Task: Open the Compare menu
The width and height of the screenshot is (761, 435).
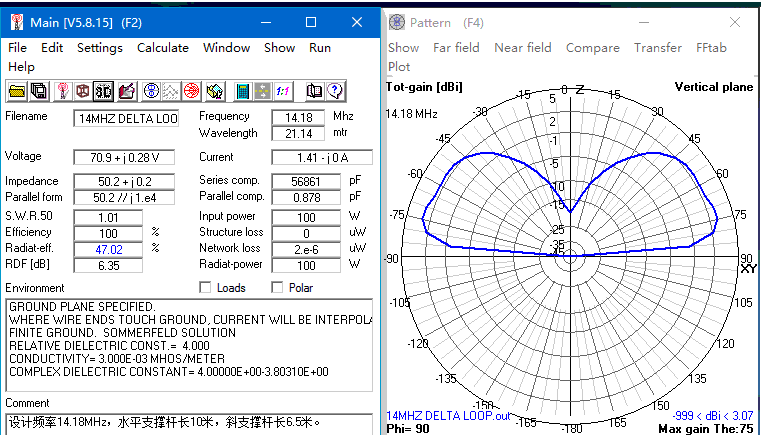Action: [593, 48]
